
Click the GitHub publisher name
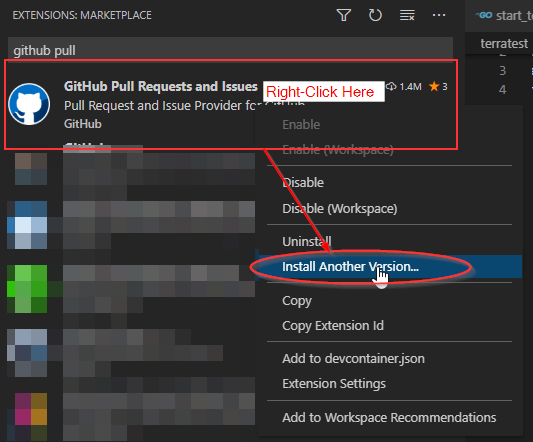click(x=83, y=124)
